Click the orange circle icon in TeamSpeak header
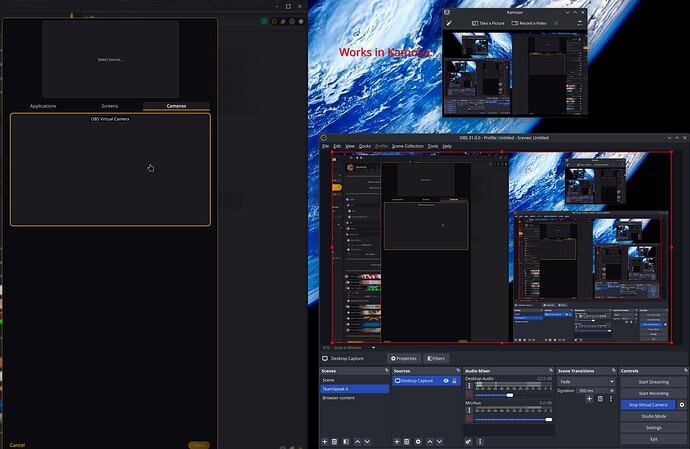Screen dimensions: 690x449 point(274,21)
